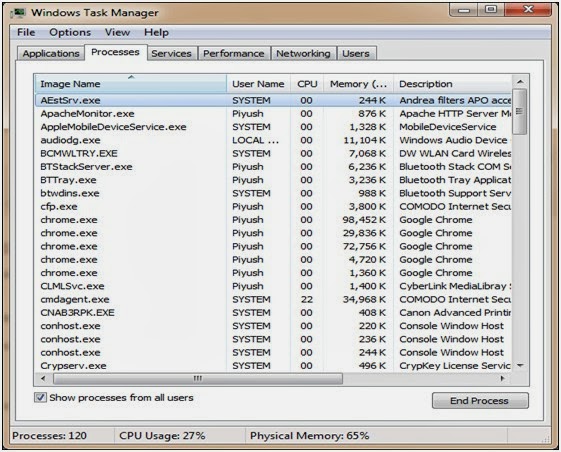The width and height of the screenshot is (561, 452).
Task: Click the Task Manager title bar icon
Action: 19,13
